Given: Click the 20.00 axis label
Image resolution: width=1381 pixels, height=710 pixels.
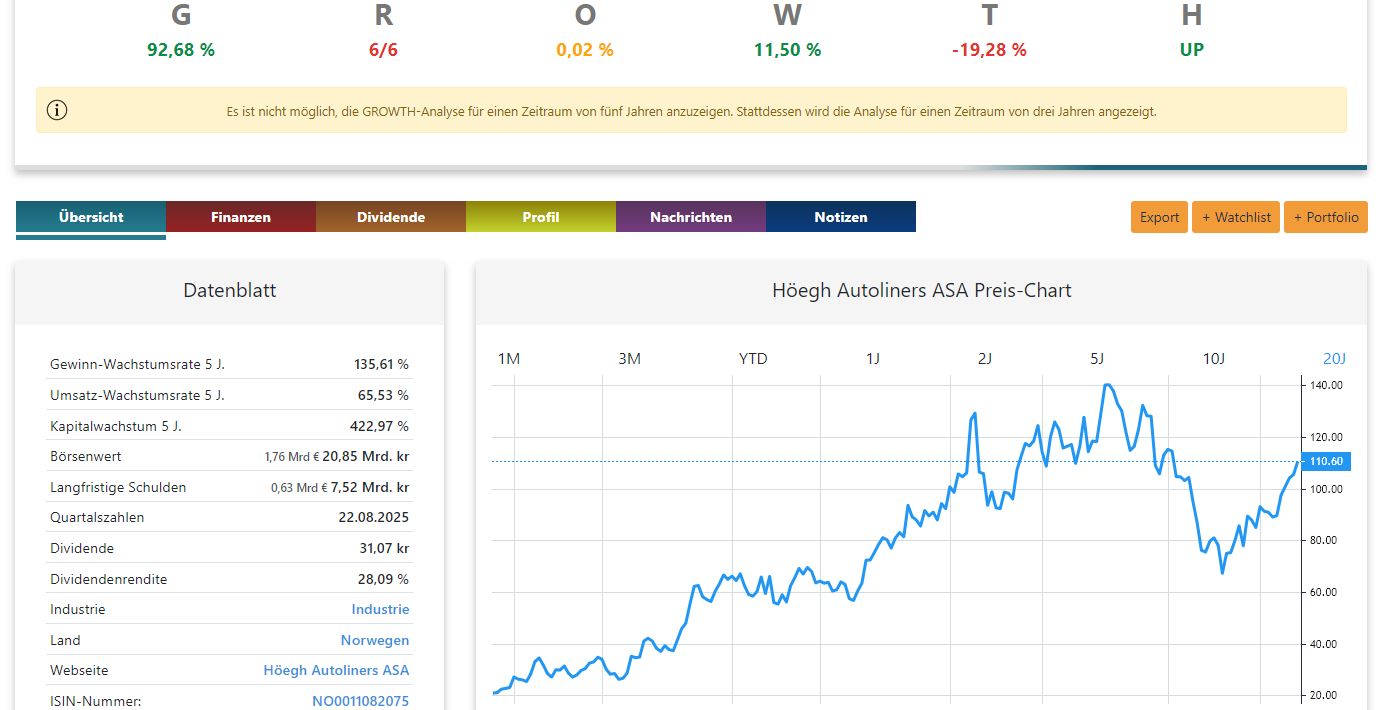Looking at the screenshot, I should point(1326,695).
